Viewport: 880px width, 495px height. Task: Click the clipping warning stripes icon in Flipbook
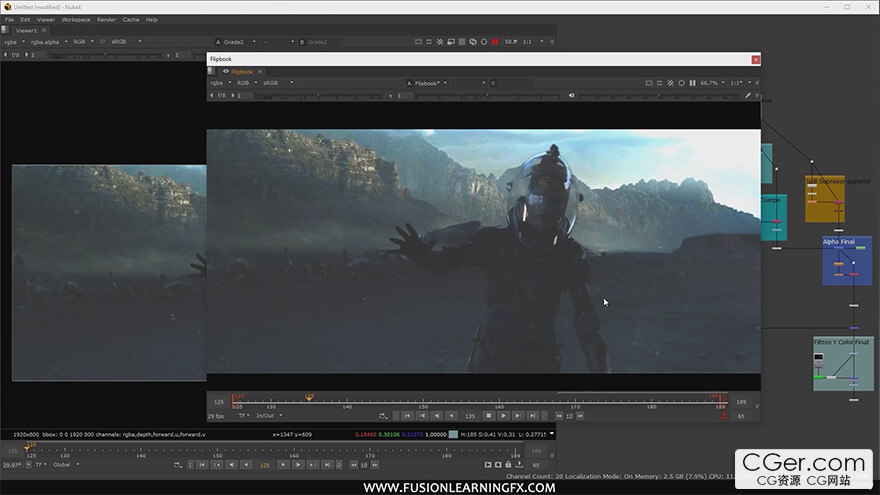click(x=670, y=83)
